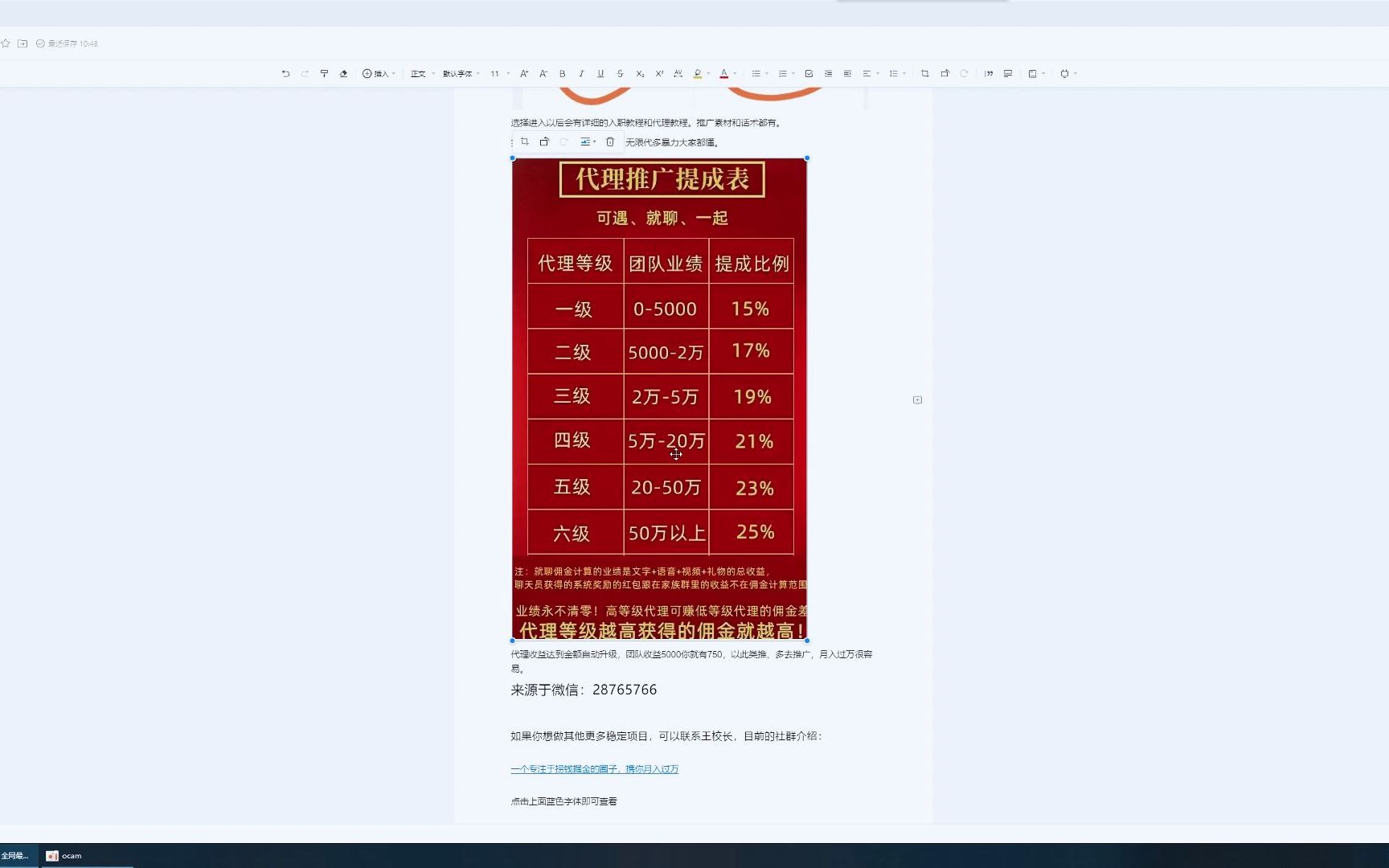The image size is (1389, 868).
Task: Toggle subscript formatting
Action: (640, 73)
